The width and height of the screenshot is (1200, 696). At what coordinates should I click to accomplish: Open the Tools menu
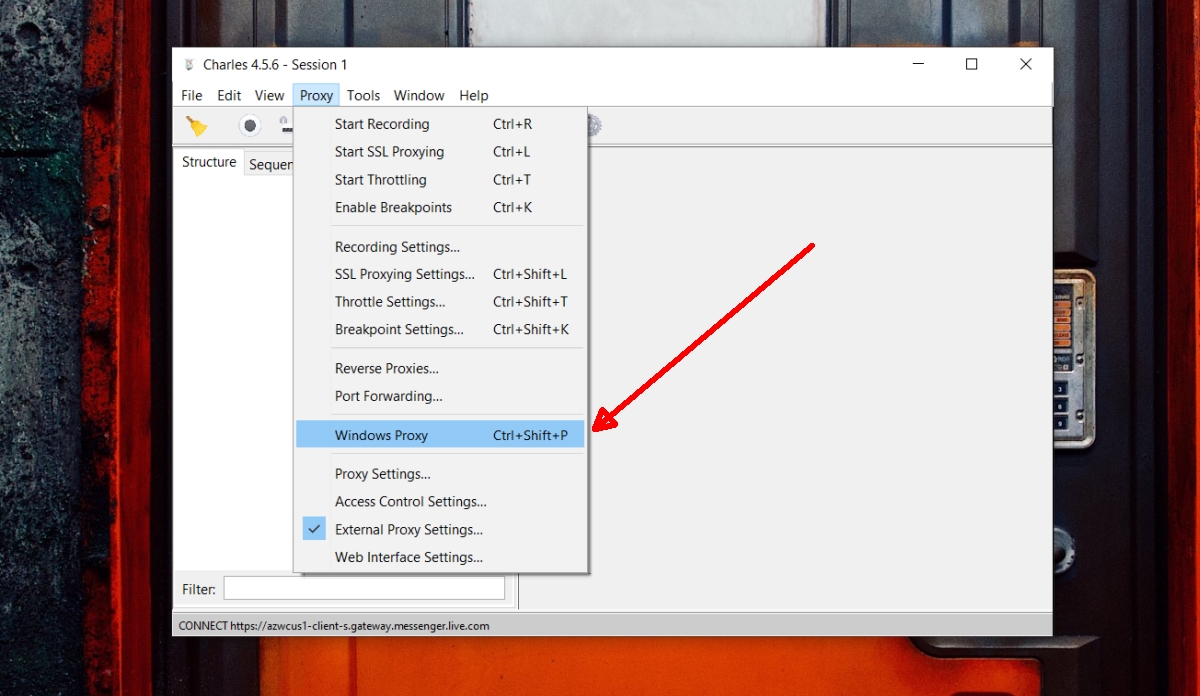[363, 95]
